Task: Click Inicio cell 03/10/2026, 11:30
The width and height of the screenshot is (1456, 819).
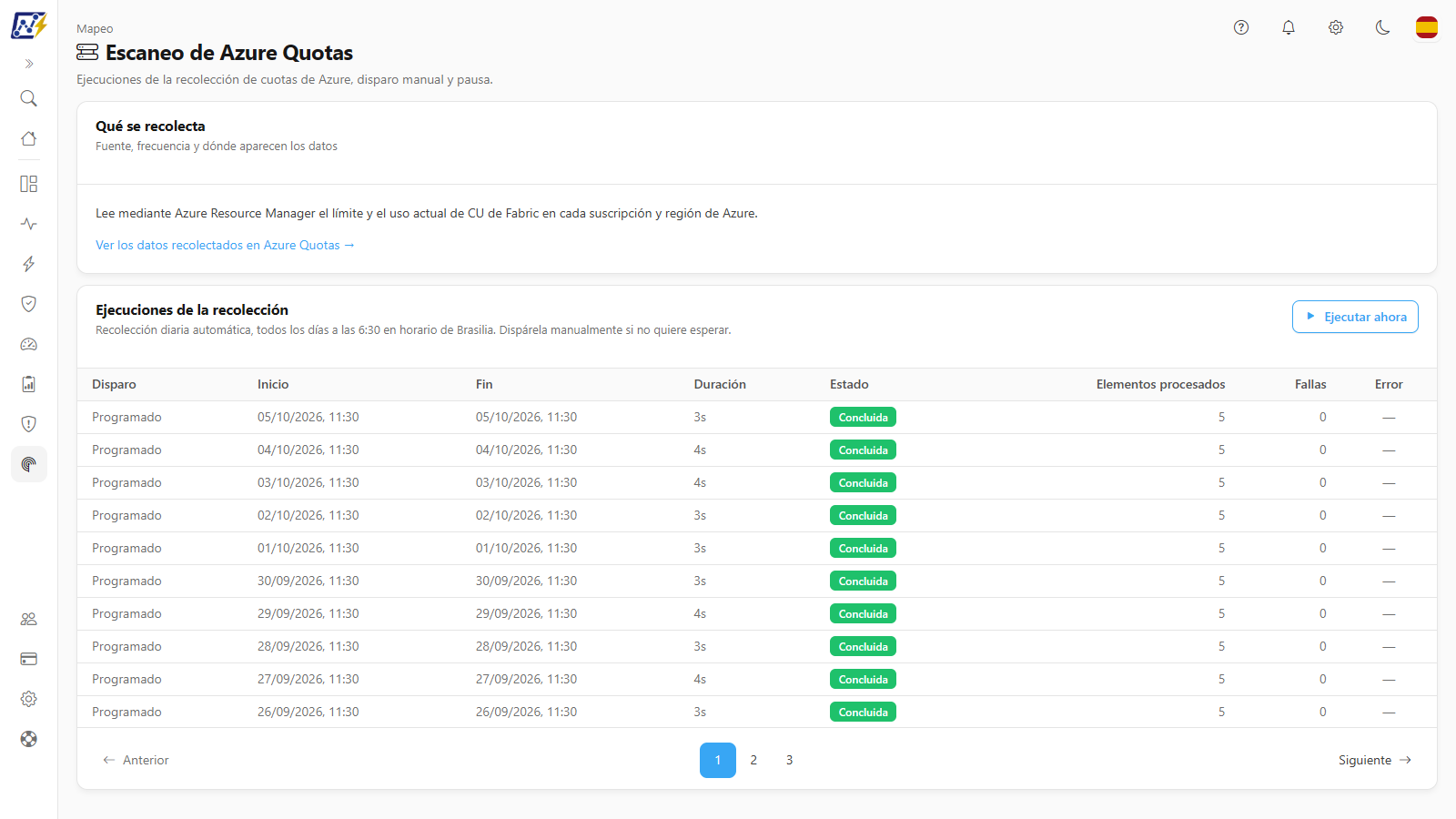Action: click(308, 482)
